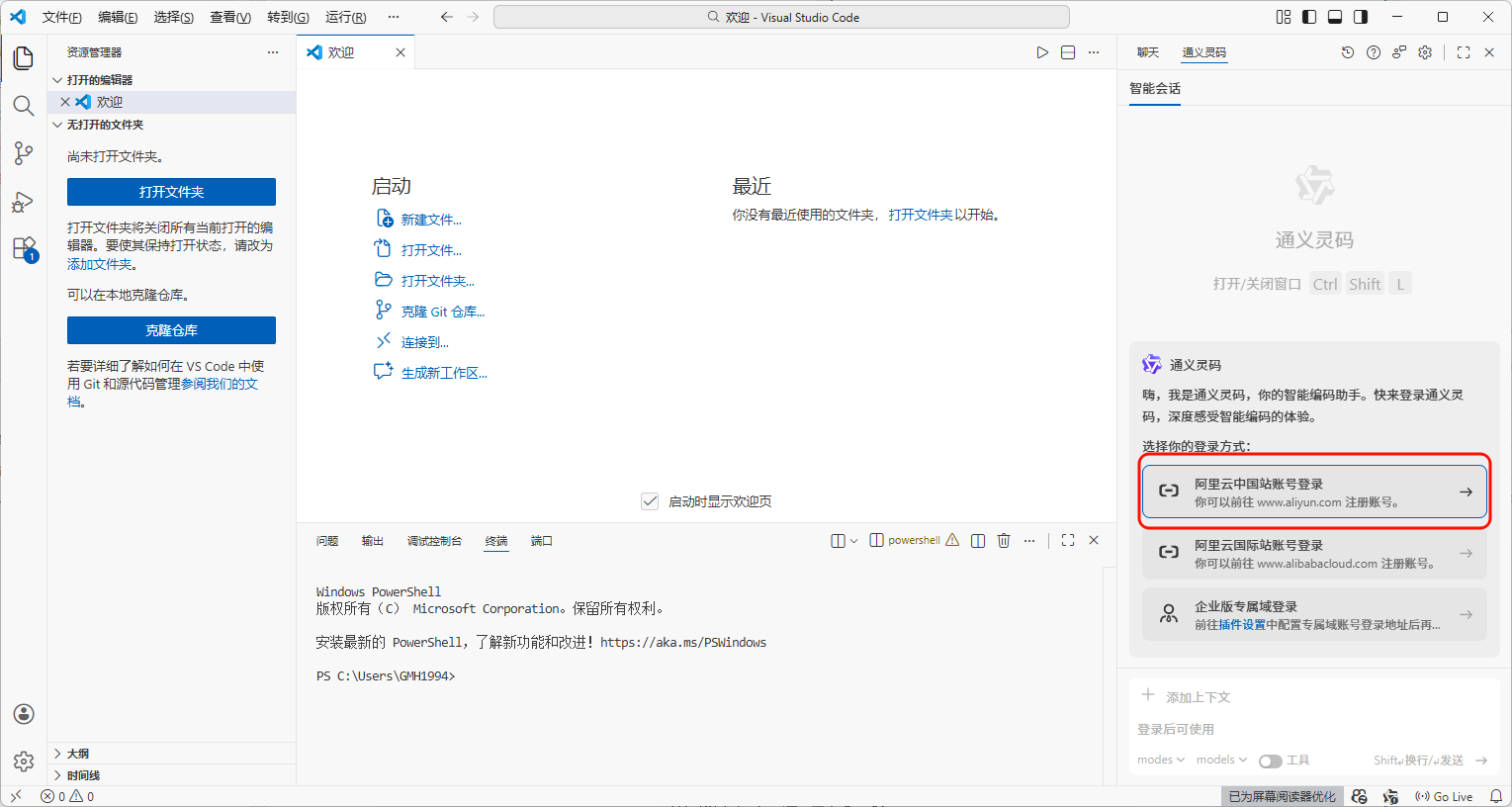Toggle bottom panel layout icon in title bar
The image size is (1512, 807).
pos(1335,17)
